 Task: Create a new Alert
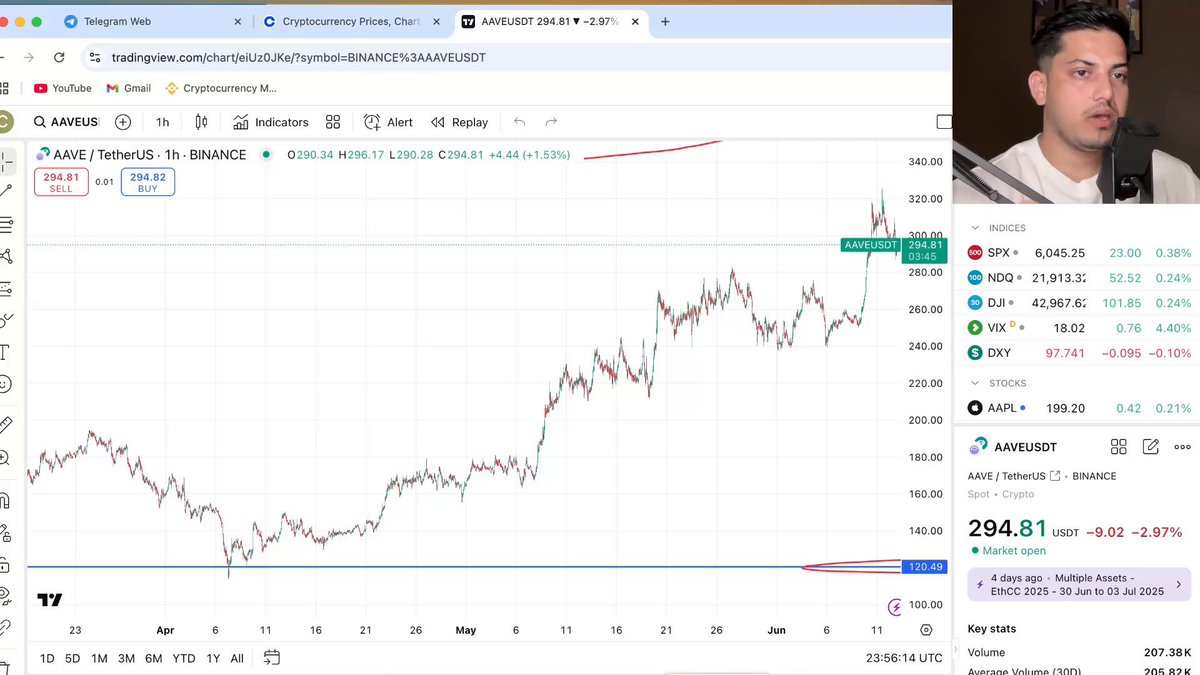pos(388,122)
